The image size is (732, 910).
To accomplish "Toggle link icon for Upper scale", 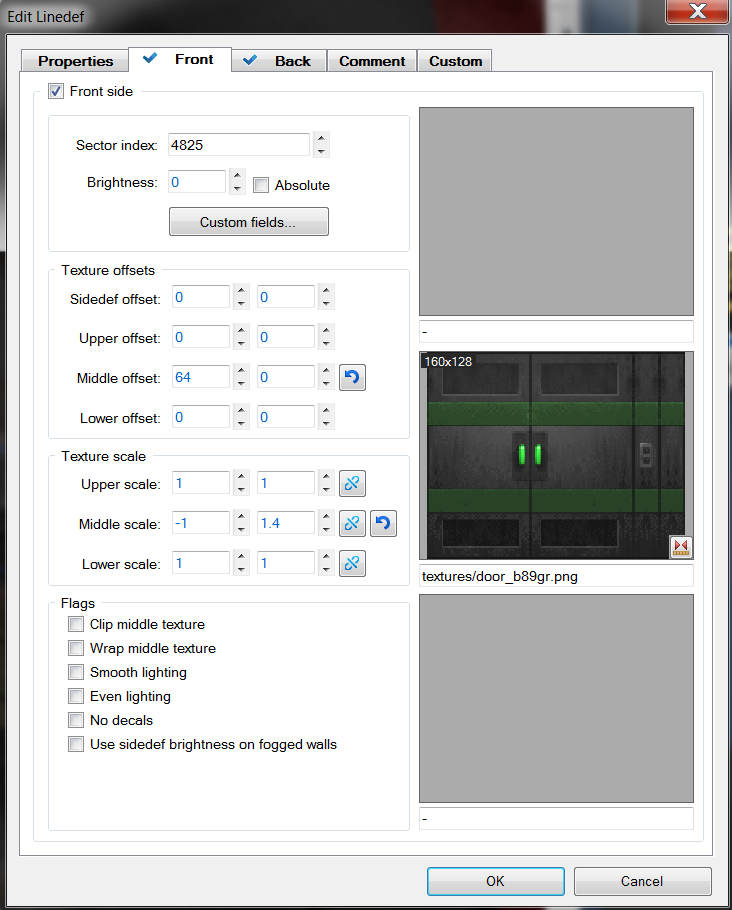I will click(352, 484).
